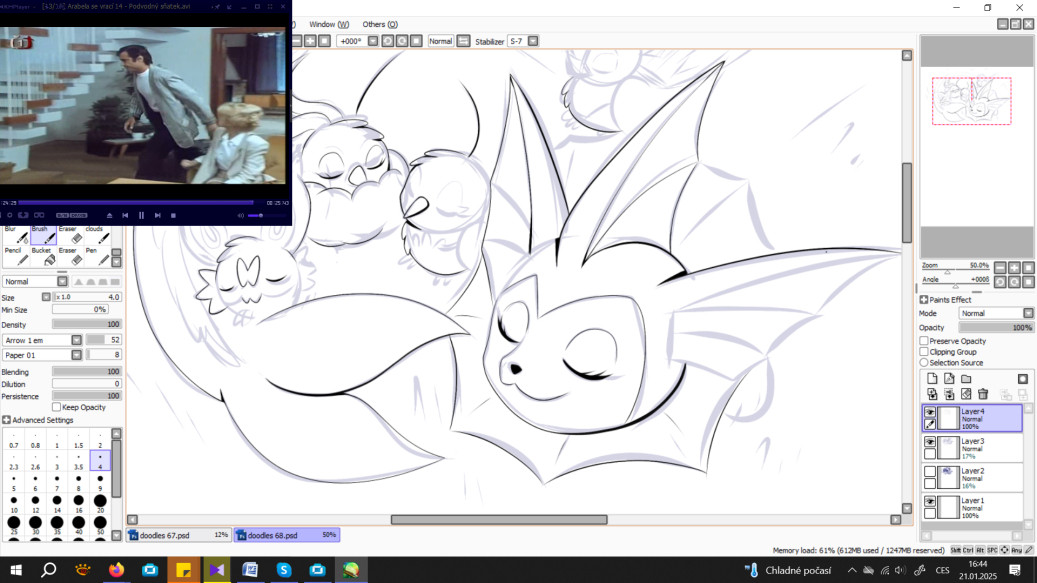Create a new layer folder

[966, 379]
